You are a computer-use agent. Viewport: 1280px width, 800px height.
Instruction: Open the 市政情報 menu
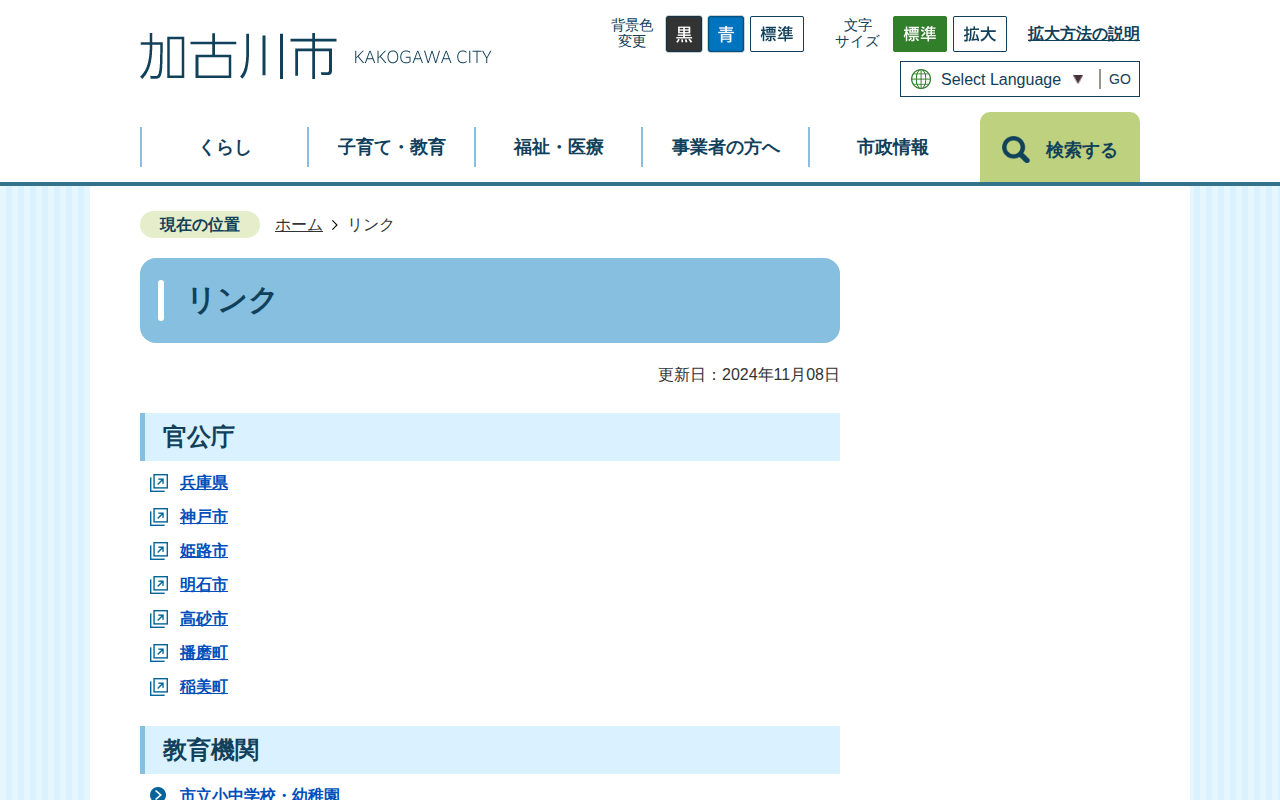893,147
